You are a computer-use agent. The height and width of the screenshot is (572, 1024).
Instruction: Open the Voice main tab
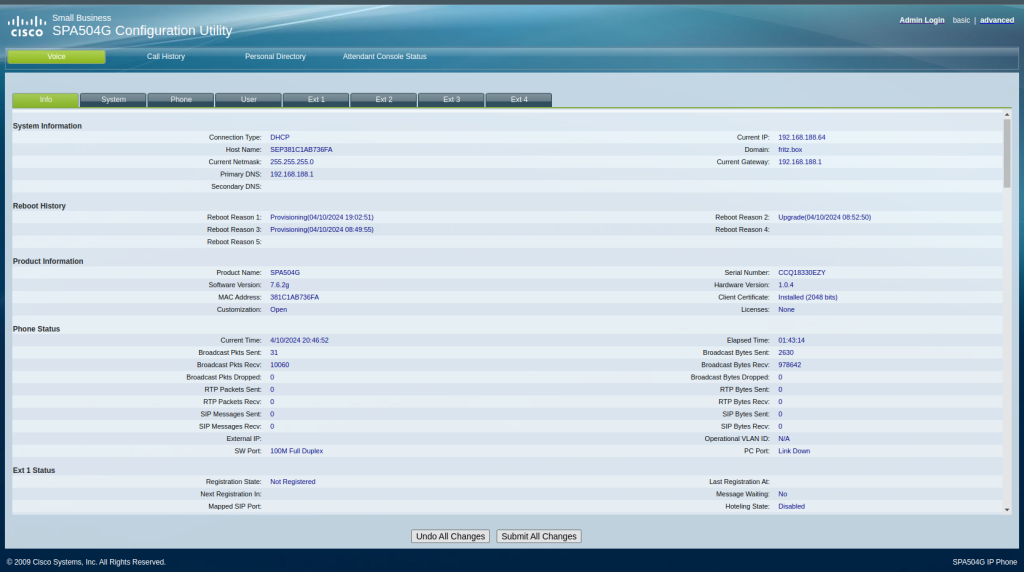pyautogui.click(x=56, y=57)
